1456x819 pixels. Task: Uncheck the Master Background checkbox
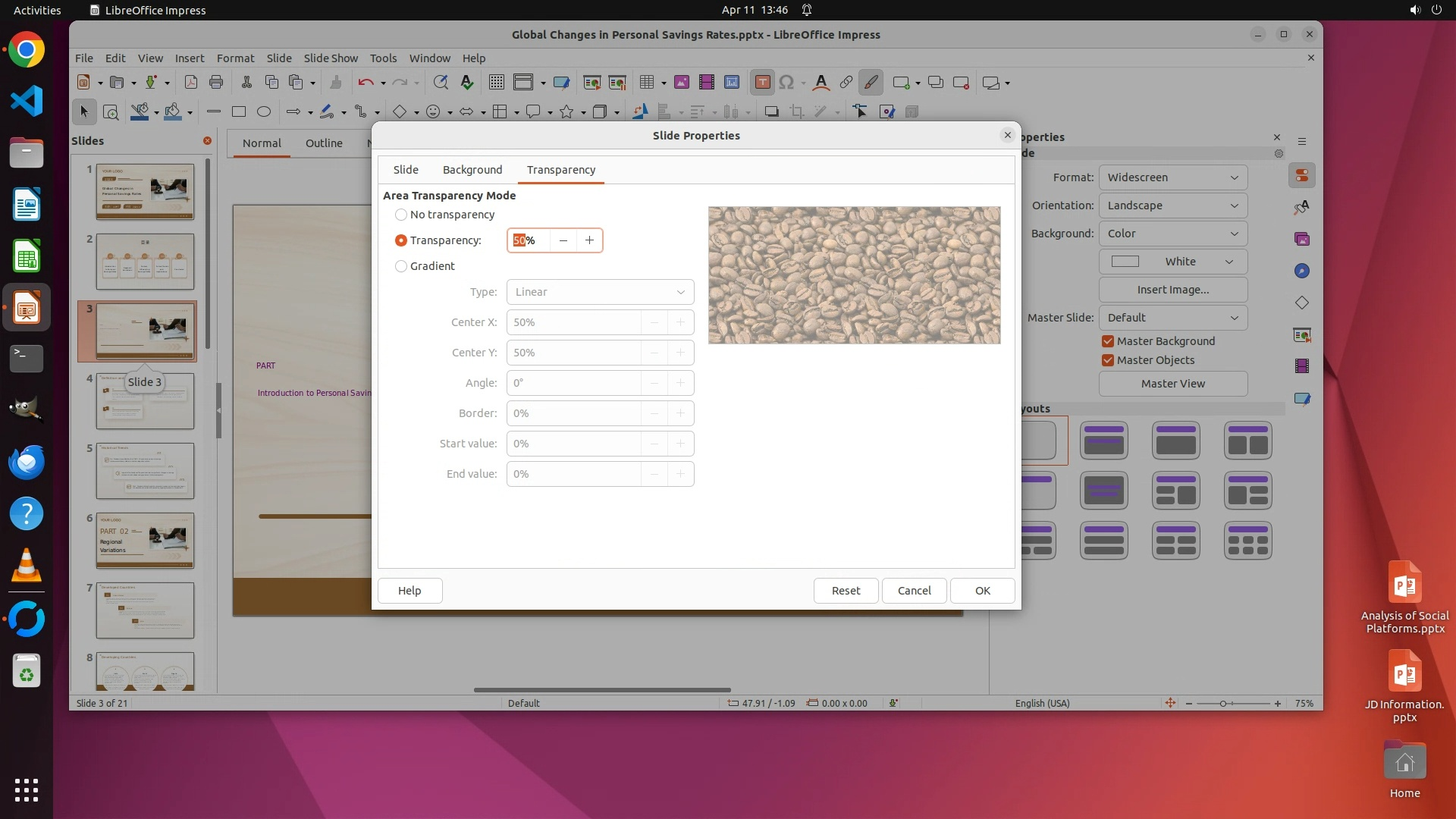pyautogui.click(x=1108, y=341)
